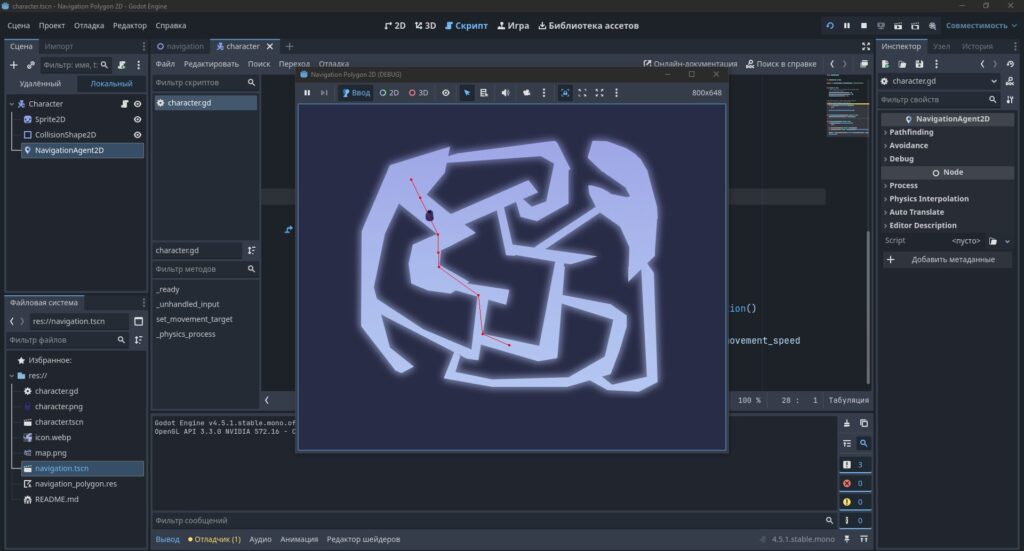Pause the running game in debug window
1024x551 pixels.
click(307, 93)
